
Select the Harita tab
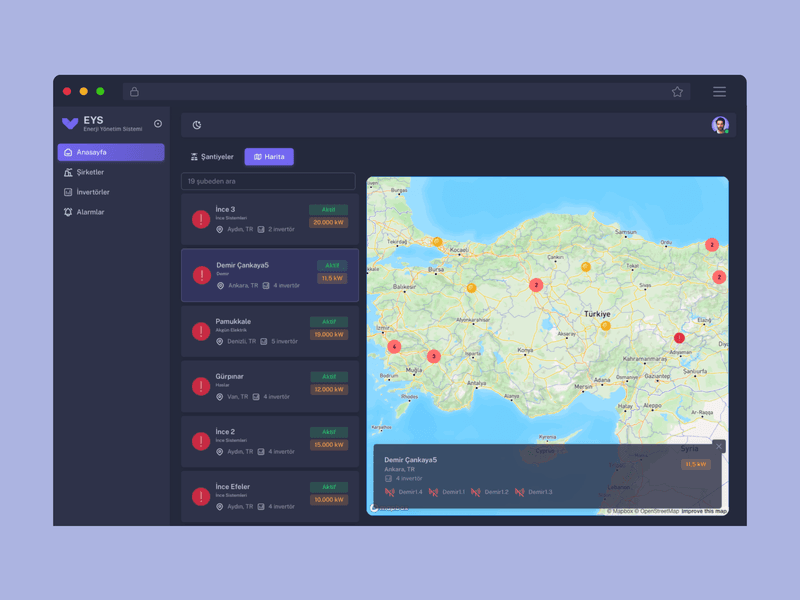(x=269, y=157)
